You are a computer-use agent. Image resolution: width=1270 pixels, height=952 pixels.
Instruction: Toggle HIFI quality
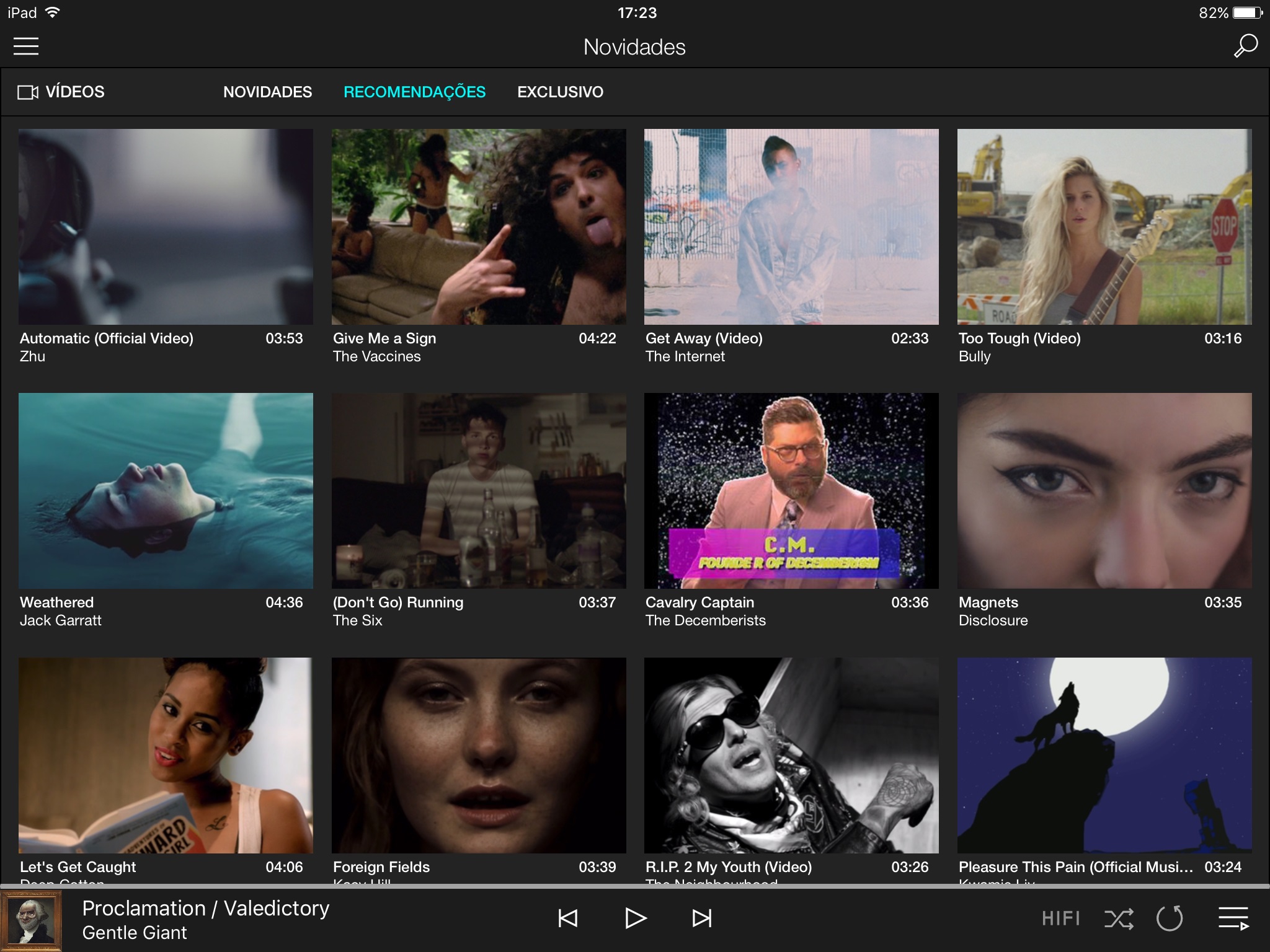(x=1061, y=918)
